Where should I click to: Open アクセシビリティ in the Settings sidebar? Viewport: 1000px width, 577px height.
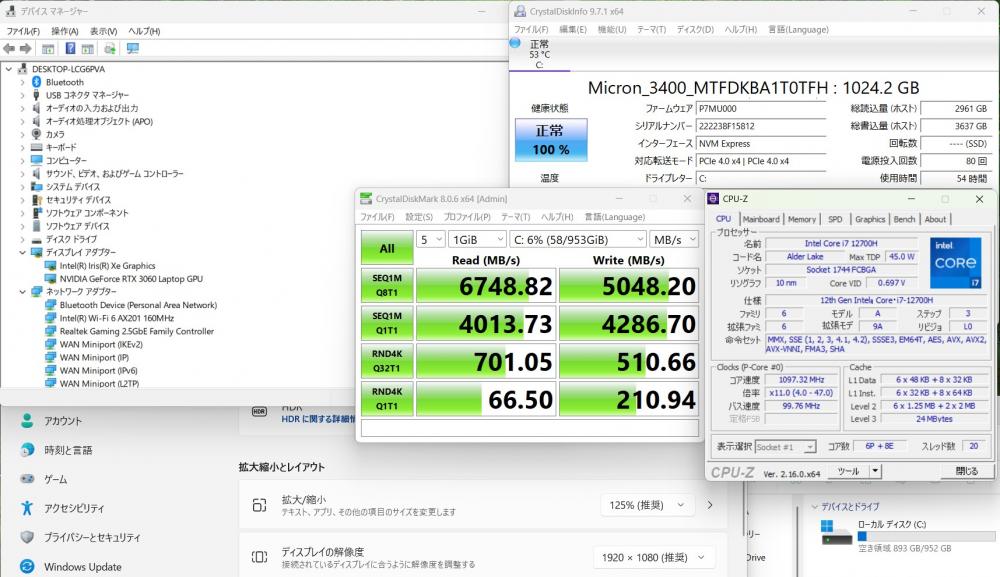coord(74,508)
